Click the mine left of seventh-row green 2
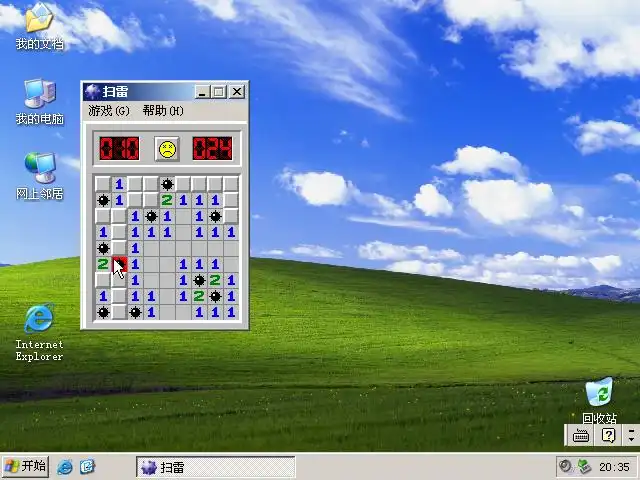 199,280
